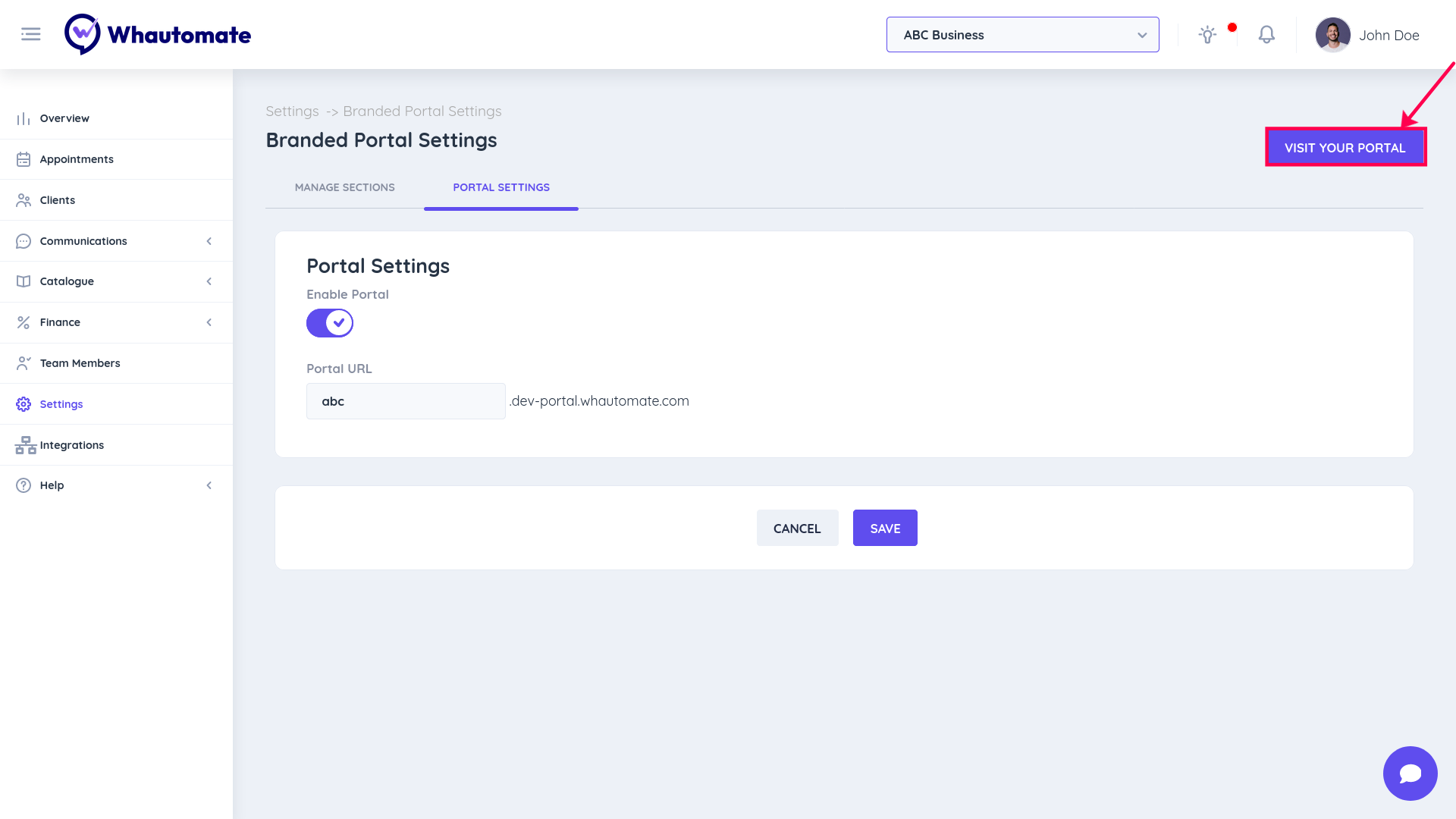
Task: Click the Cancel button
Action: click(797, 529)
